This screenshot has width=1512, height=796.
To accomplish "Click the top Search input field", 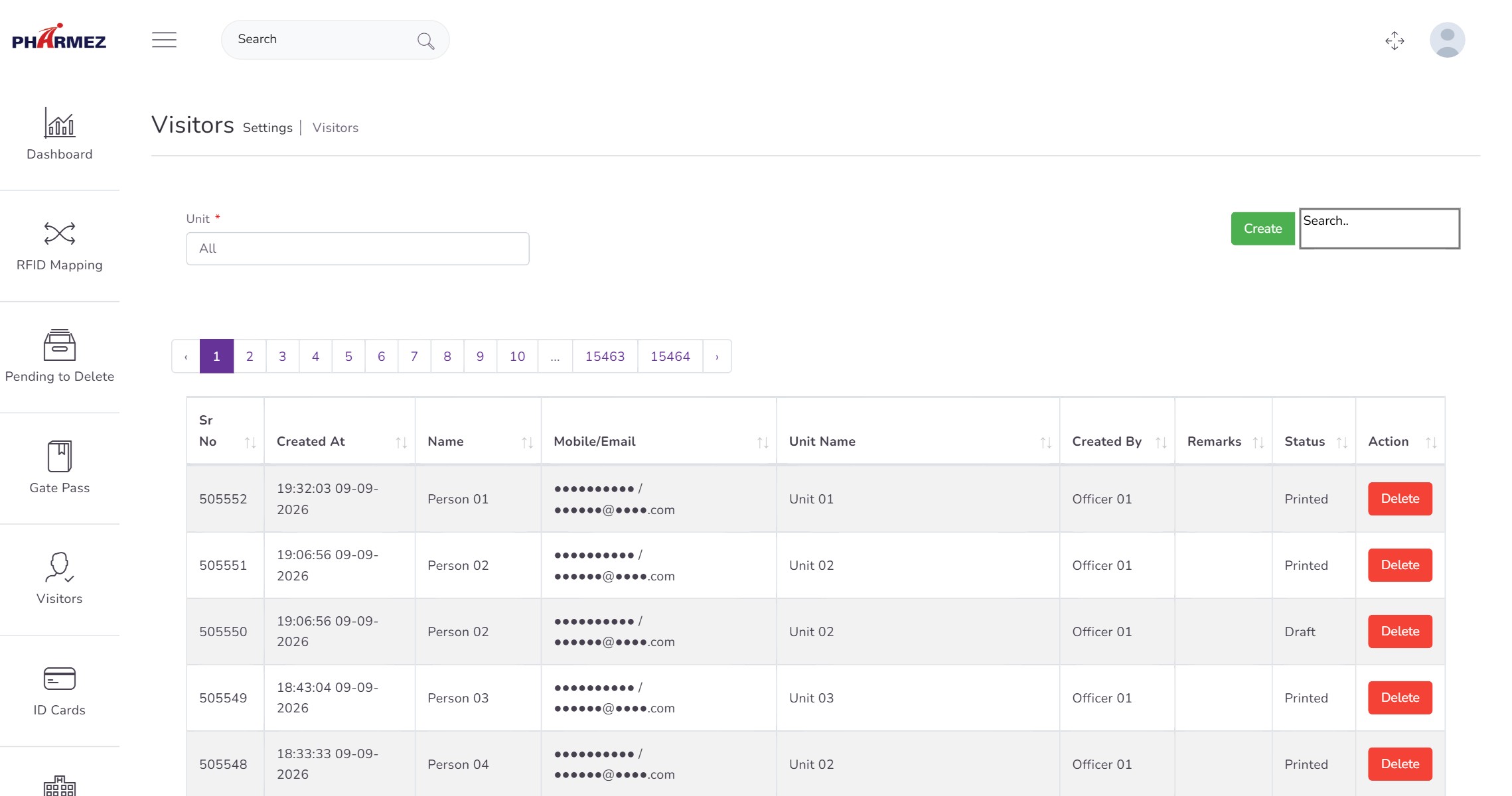I will (335, 40).
